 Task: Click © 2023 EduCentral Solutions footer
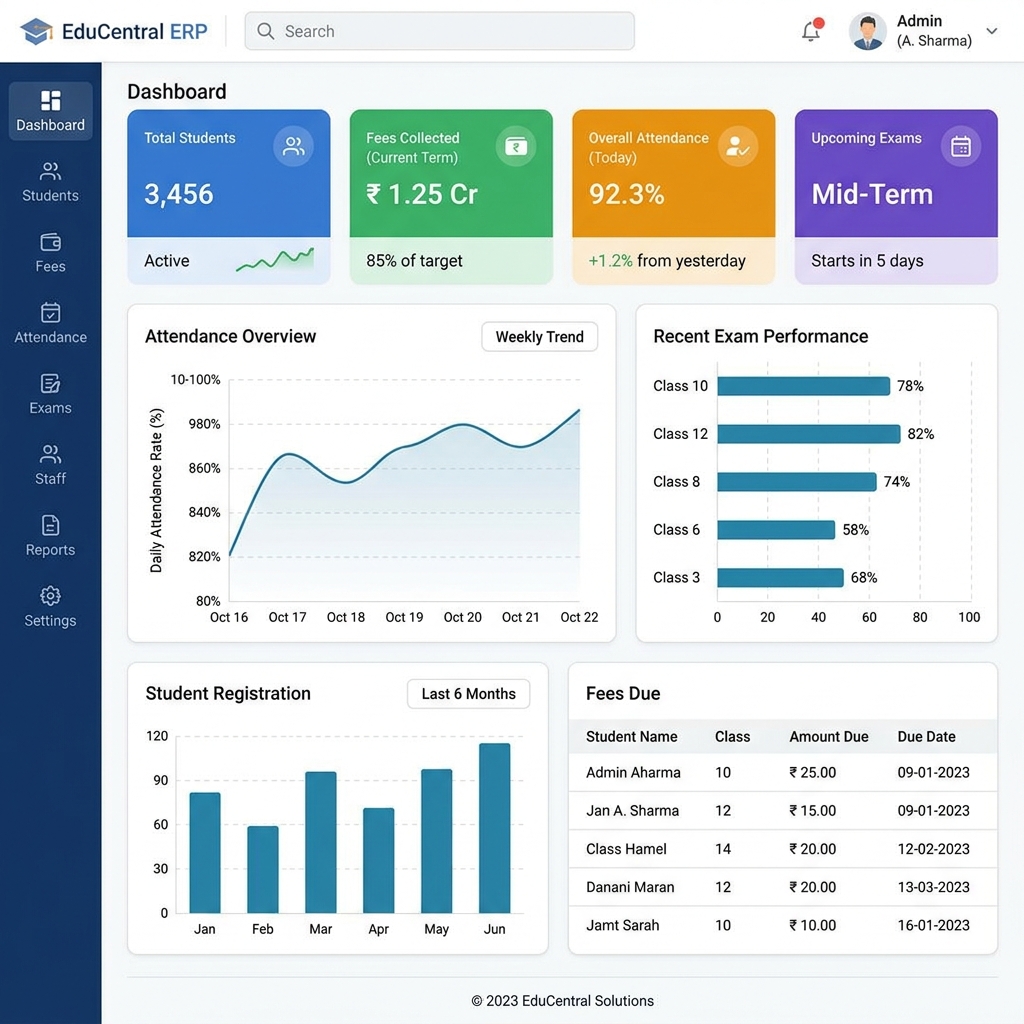point(562,1000)
